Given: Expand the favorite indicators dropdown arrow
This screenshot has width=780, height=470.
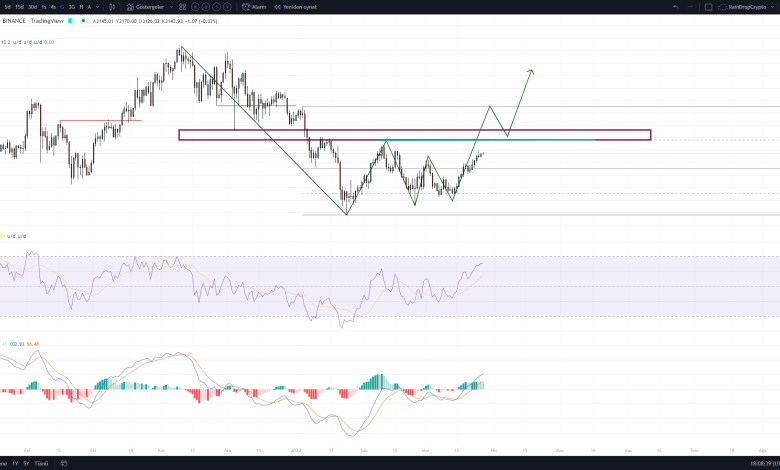Looking at the screenshot, I should tap(172, 7).
